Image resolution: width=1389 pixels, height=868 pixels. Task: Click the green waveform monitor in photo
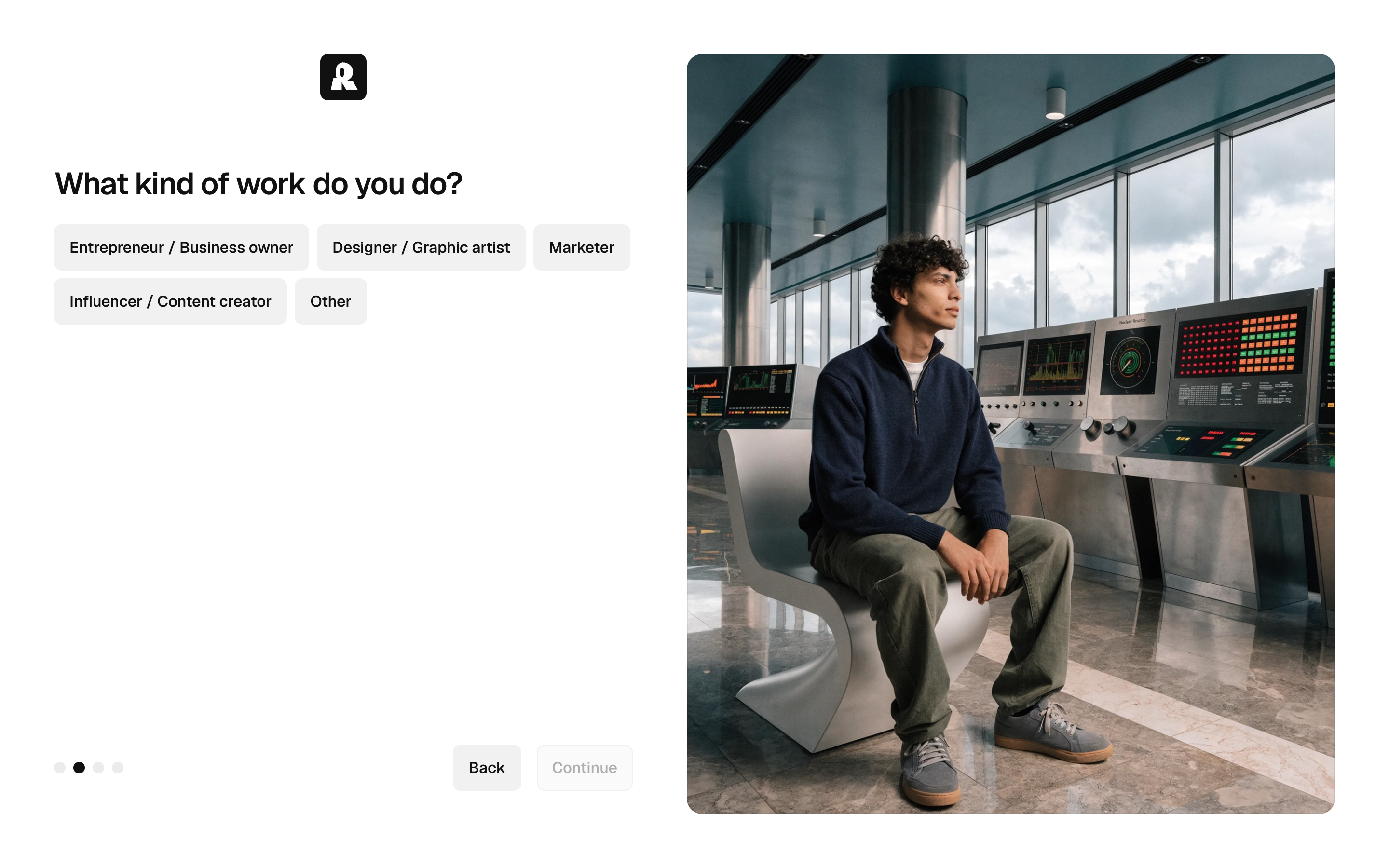click(x=1057, y=364)
